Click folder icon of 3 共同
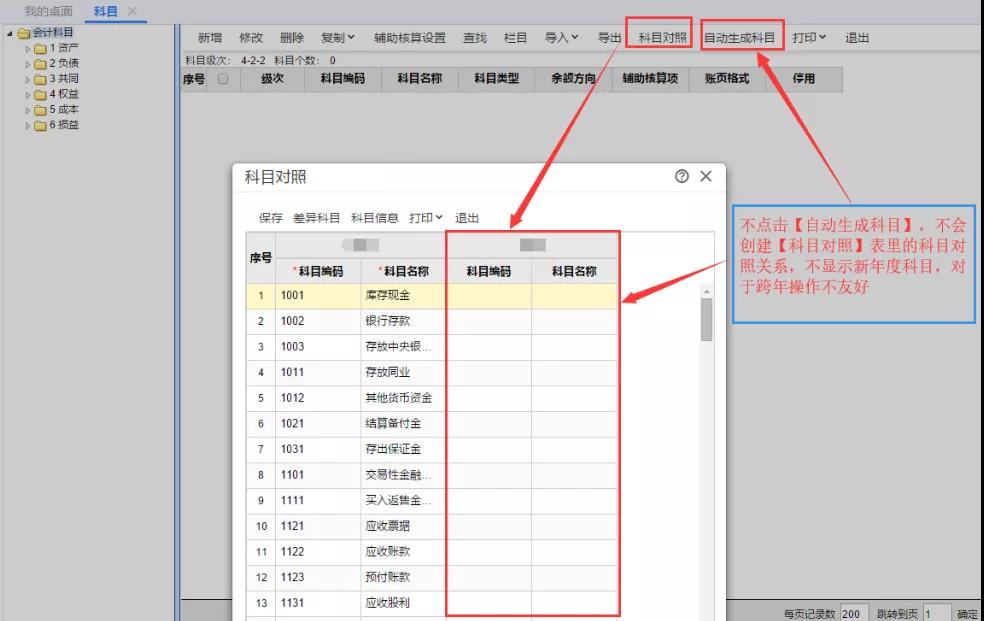 coord(41,79)
